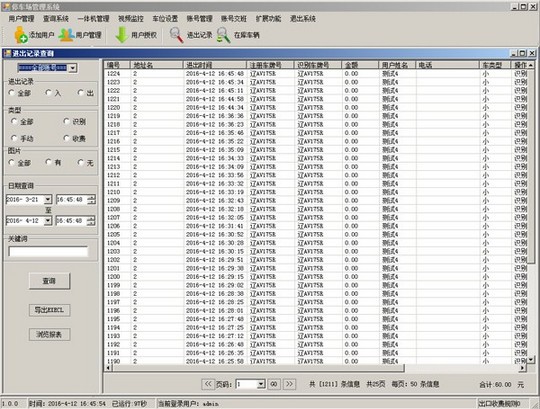Click the 进出记录查询 window title icon

pyautogui.click(x=7, y=53)
